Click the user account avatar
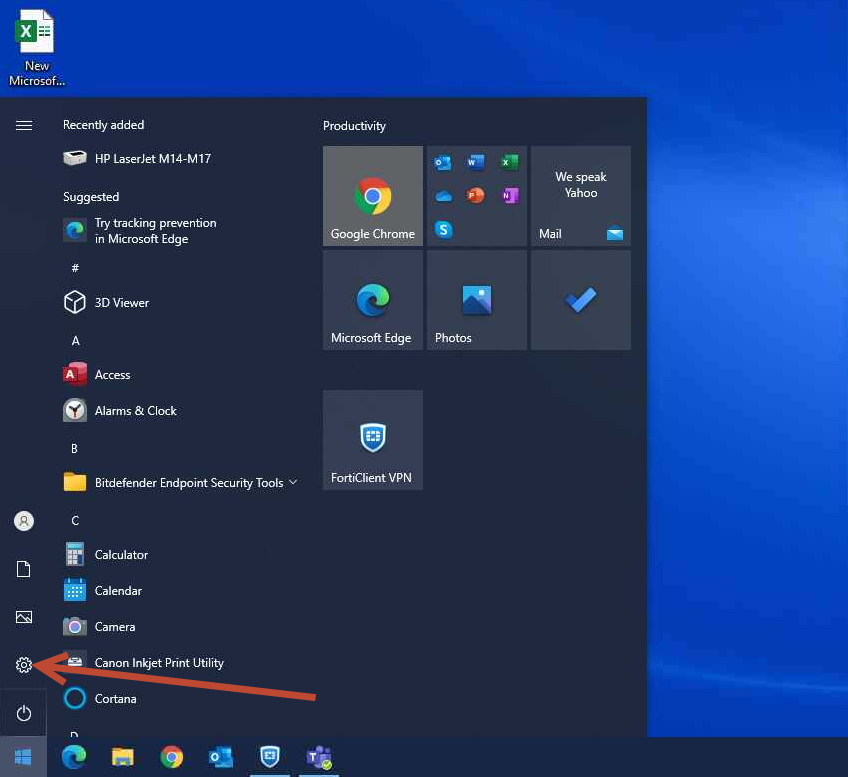Viewport: 848px width, 777px height. tap(24, 521)
